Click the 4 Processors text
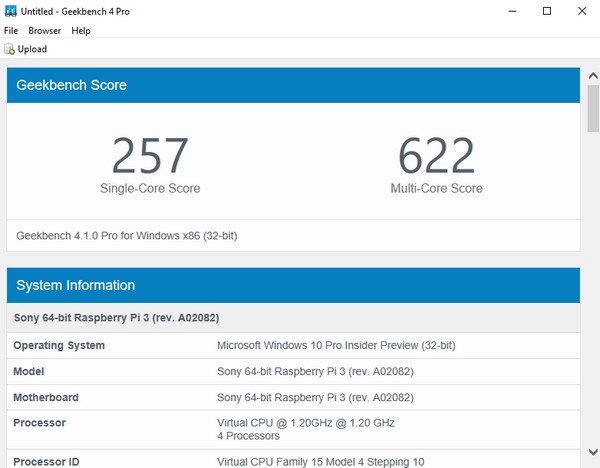This screenshot has height=468, width=600. [248, 436]
